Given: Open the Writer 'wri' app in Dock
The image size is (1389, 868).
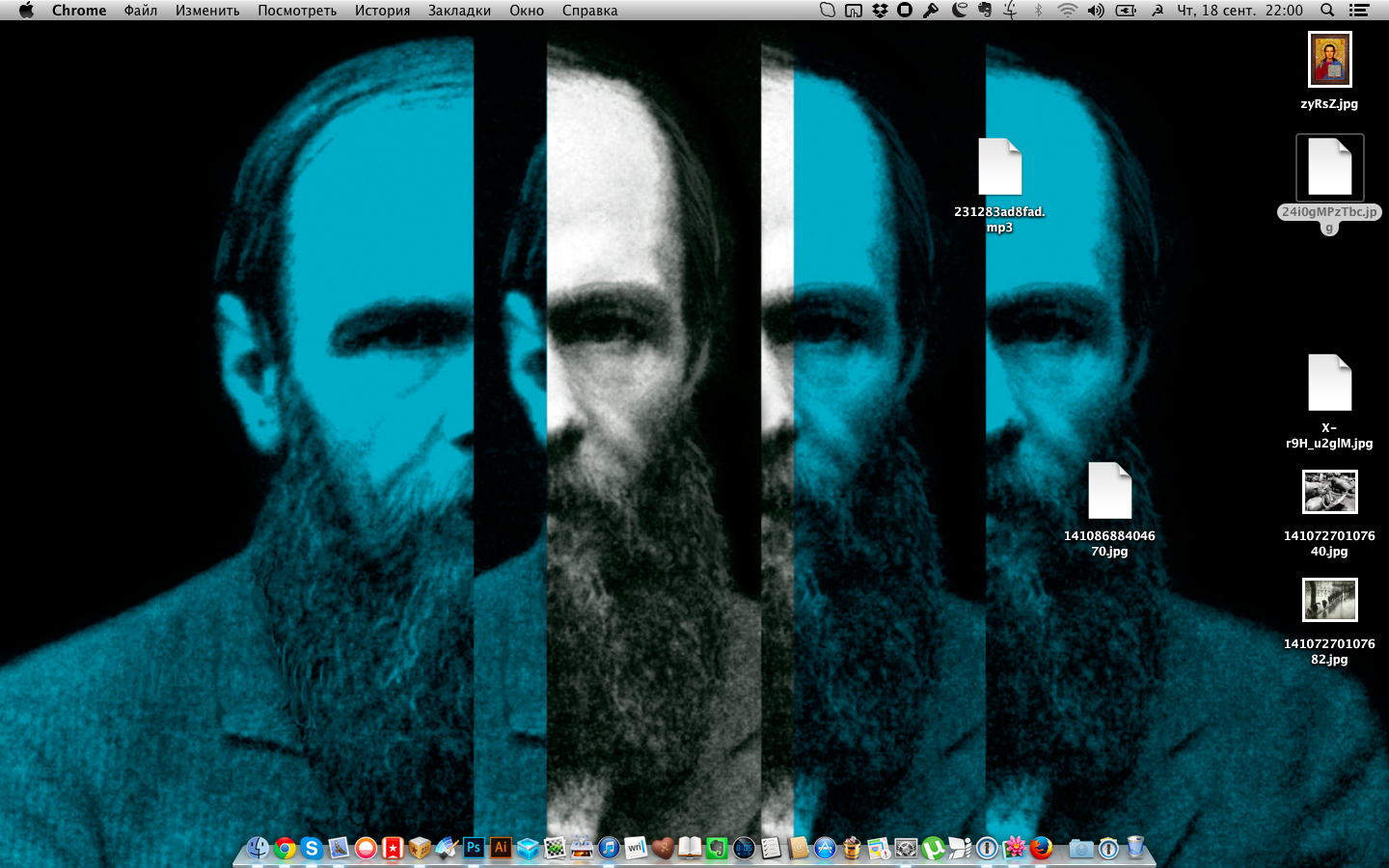Looking at the screenshot, I should click(x=636, y=848).
